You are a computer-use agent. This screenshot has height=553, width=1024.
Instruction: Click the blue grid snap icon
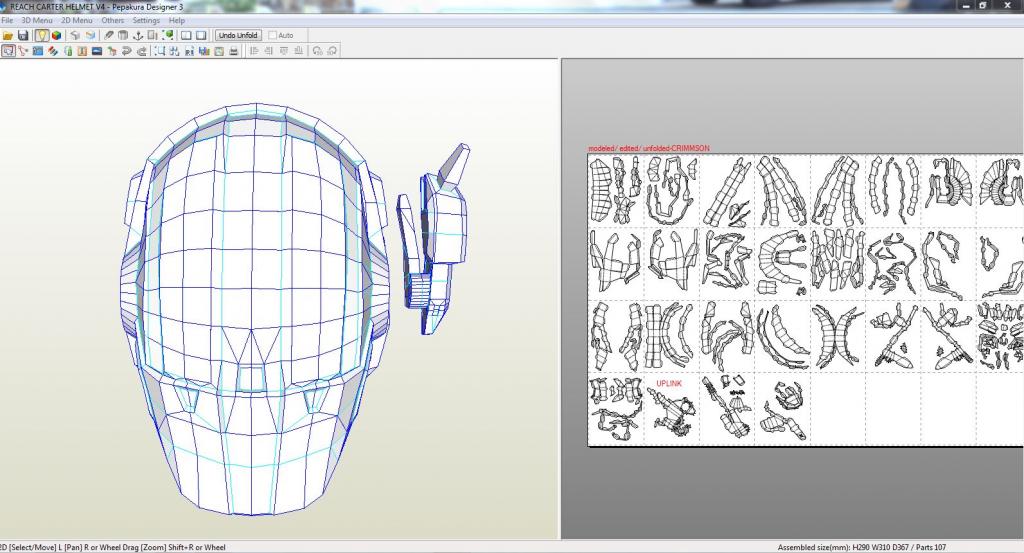174,51
